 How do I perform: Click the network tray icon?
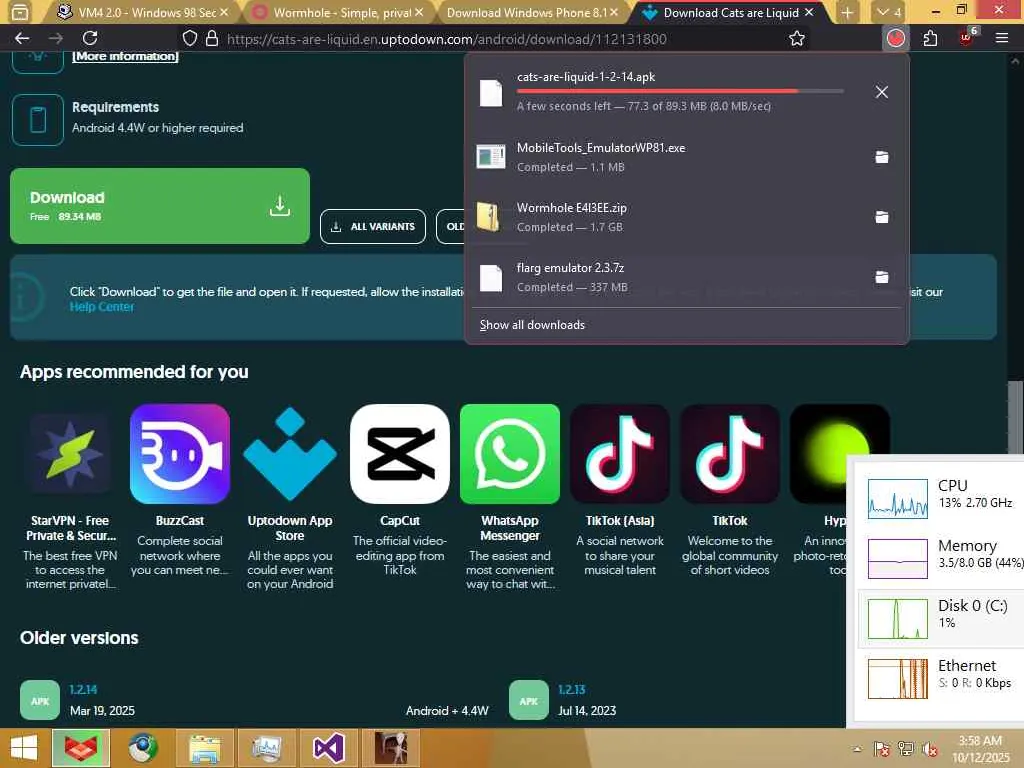coord(905,749)
